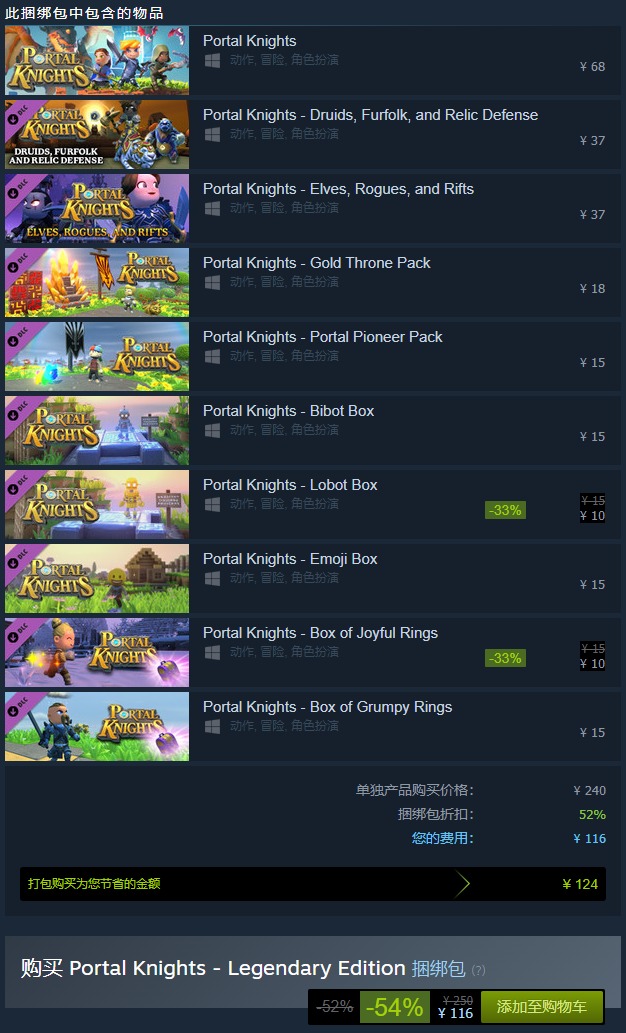Click the ¥ 68 Portal Knights price
The width and height of the screenshot is (626, 1033).
point(592,67)
